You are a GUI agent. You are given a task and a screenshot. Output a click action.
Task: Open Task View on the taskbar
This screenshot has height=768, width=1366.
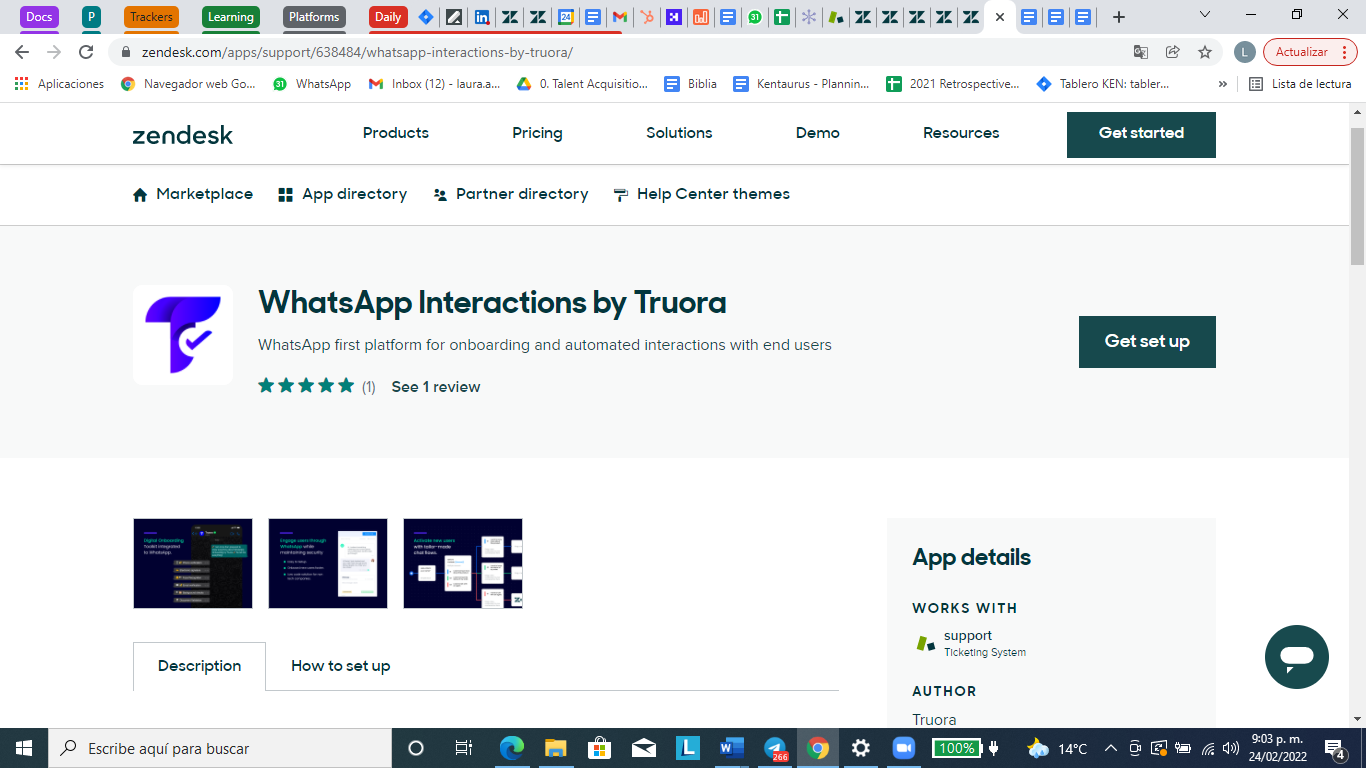click(463, 748)
